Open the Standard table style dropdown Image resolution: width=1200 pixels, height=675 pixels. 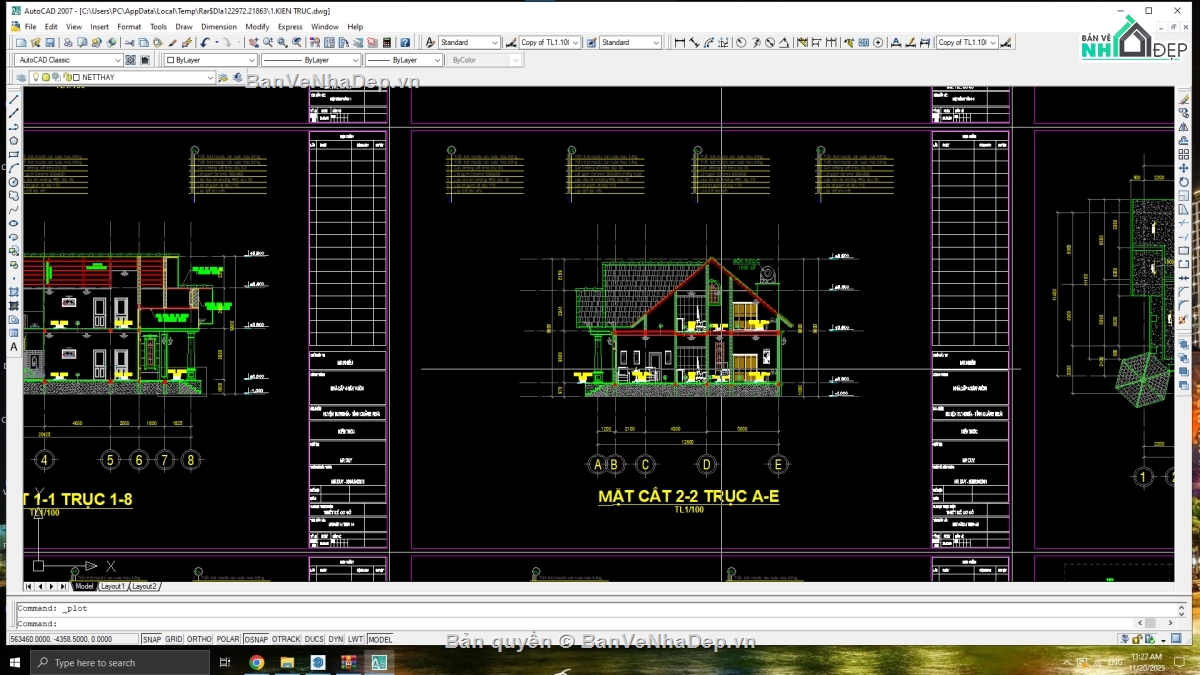[631, 42]
